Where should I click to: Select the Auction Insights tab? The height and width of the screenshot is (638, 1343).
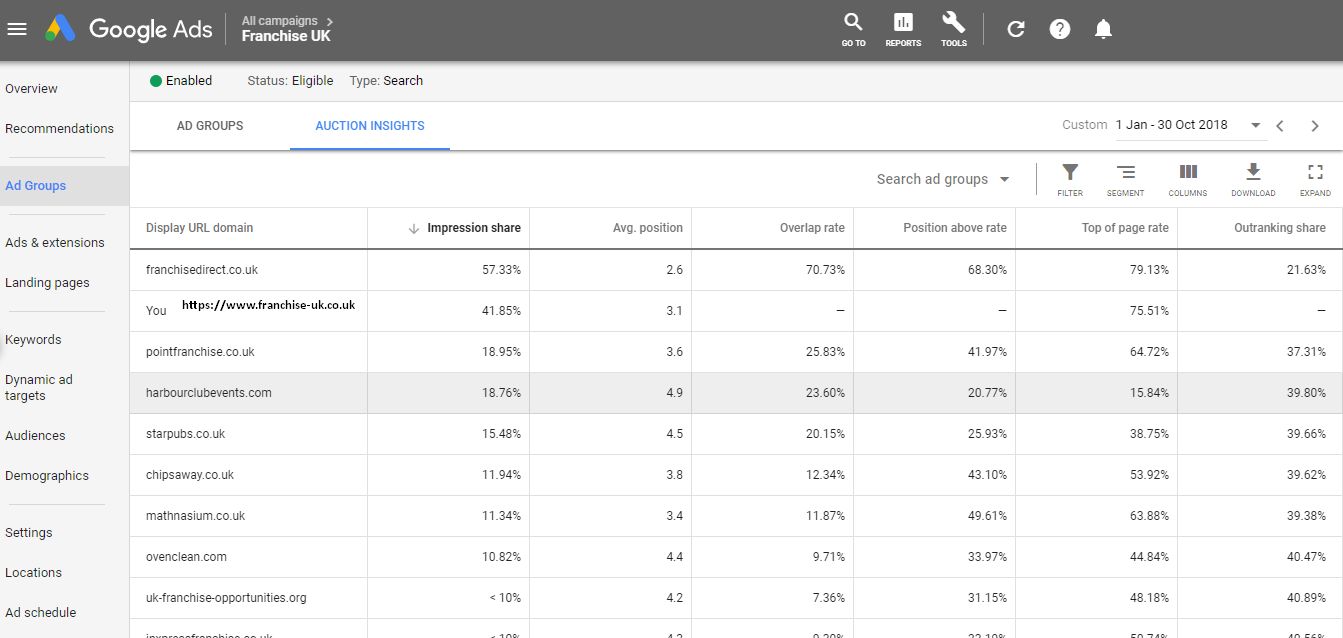(370, 126)
